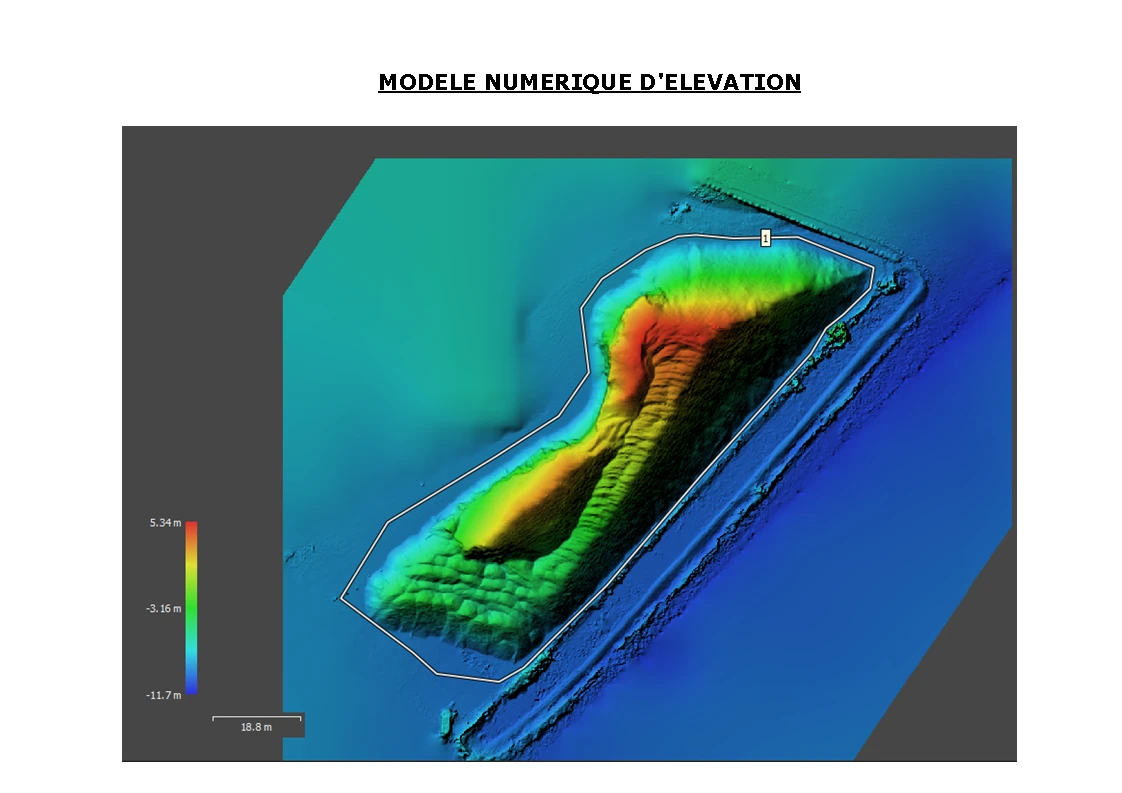Viewport: 1122px width, 793px height.
Task: Select the -11.7 m legend label
Action: pos(165,695)
